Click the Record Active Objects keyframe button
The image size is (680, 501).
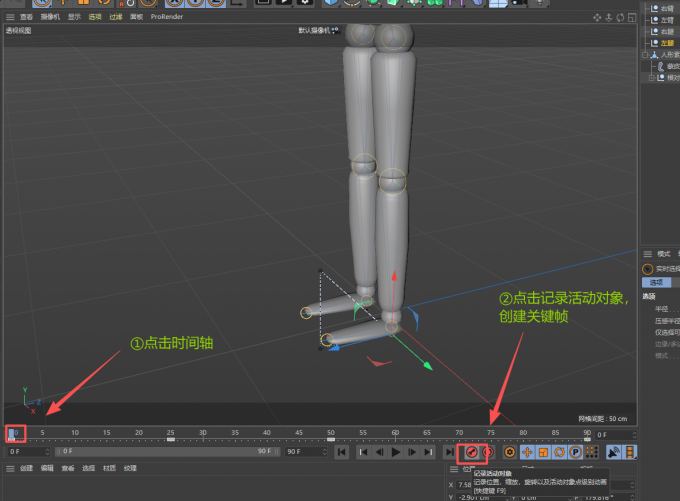[471, 452]
